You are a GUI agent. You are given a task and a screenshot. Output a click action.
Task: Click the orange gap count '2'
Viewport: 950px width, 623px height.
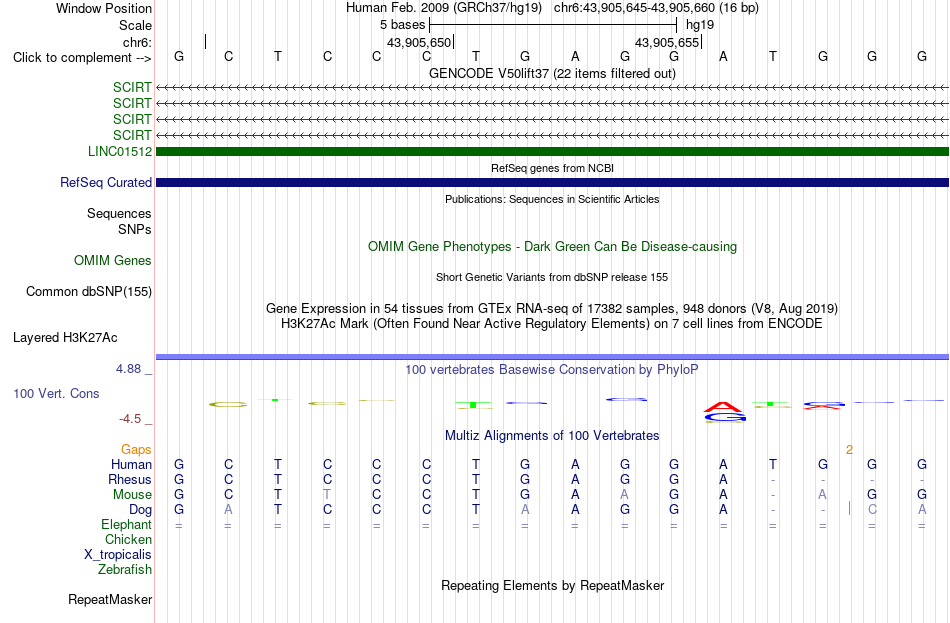(849, 450)
